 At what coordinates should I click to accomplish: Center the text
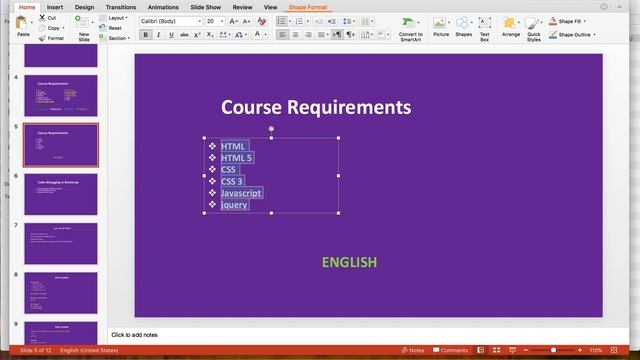point(296,35)
